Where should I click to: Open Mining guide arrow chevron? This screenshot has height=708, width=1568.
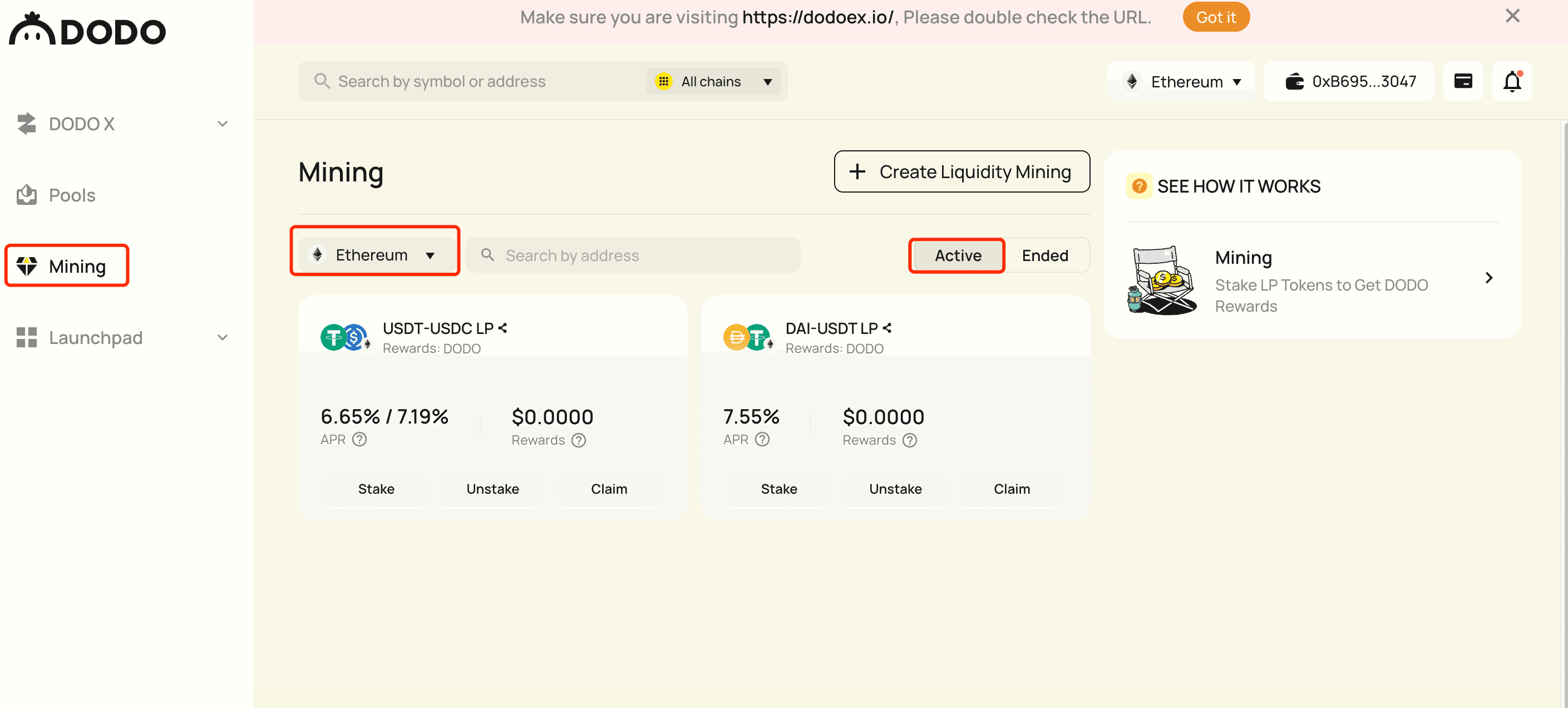(x=1489, y=278)
